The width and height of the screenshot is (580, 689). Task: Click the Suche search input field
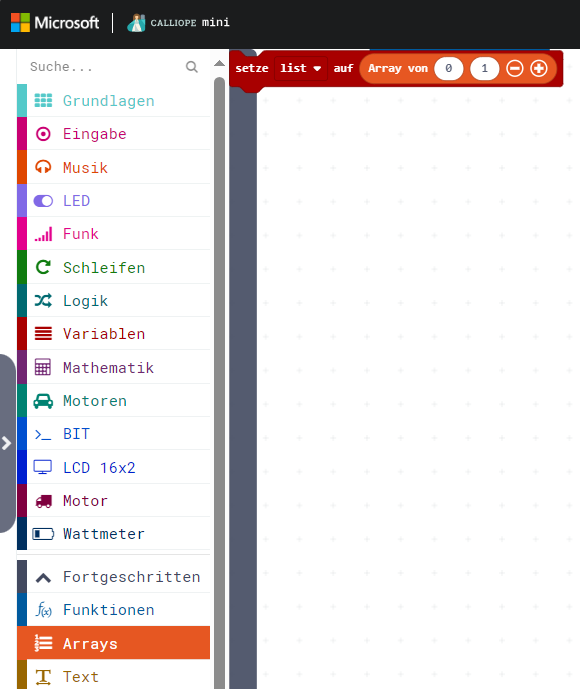point(105,67)
